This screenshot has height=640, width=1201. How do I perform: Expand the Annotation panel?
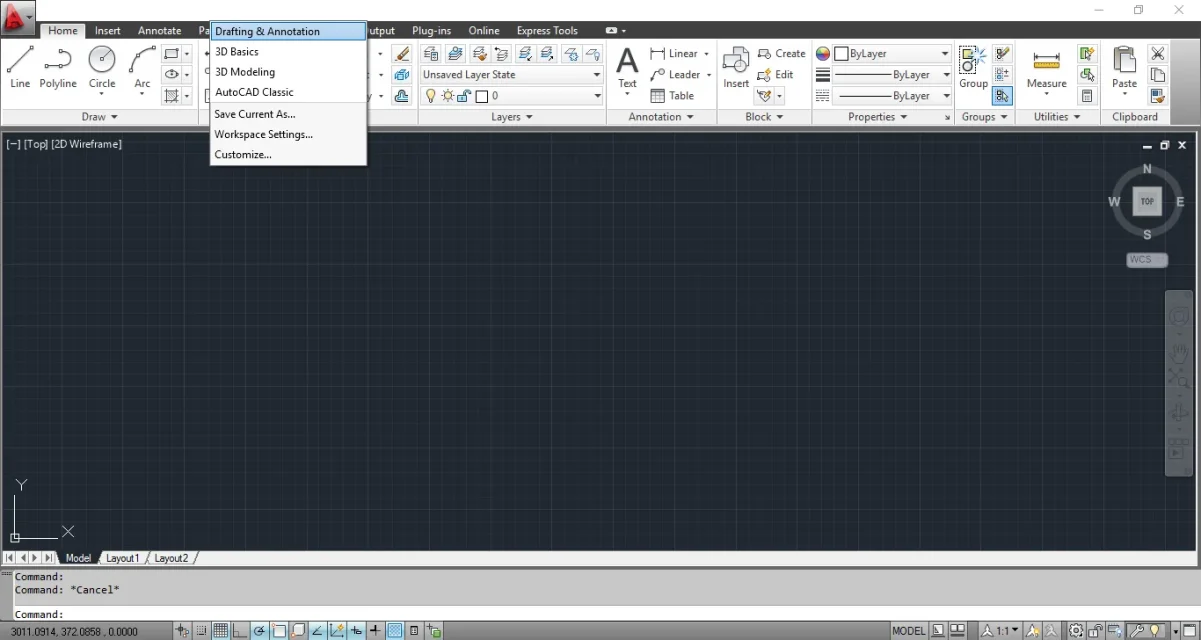tap(661, 117)
